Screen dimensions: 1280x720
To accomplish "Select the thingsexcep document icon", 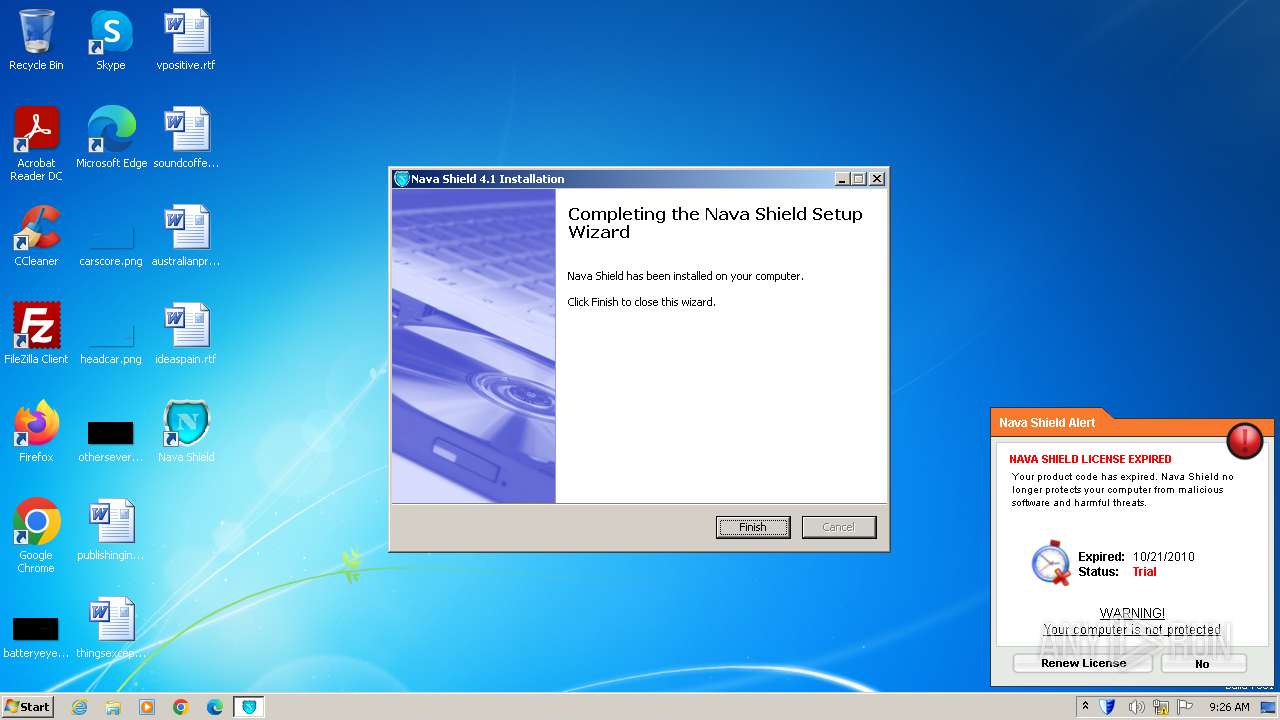I will pyautogui.click(x=111, y=628).
